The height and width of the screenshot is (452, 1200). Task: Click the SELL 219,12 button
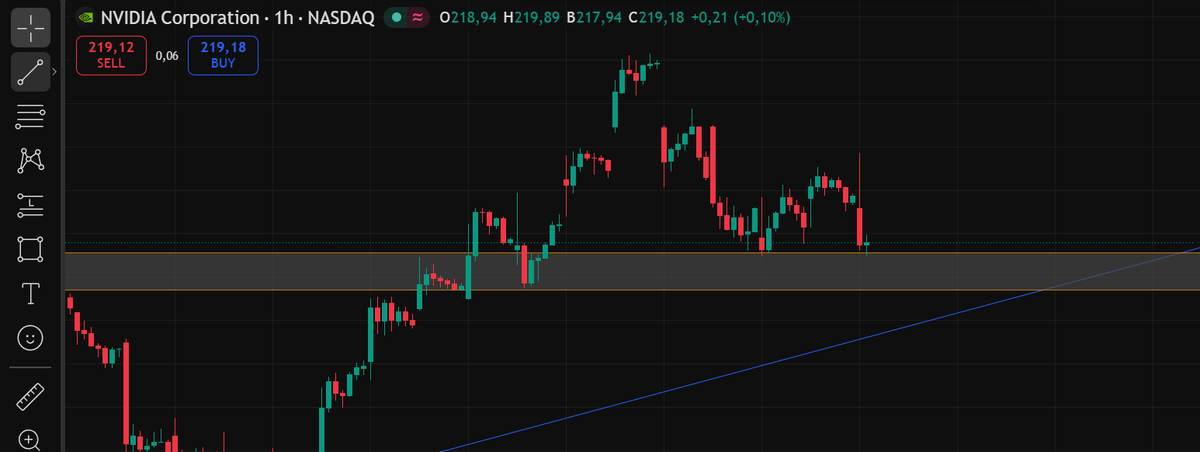coord(111,55)
